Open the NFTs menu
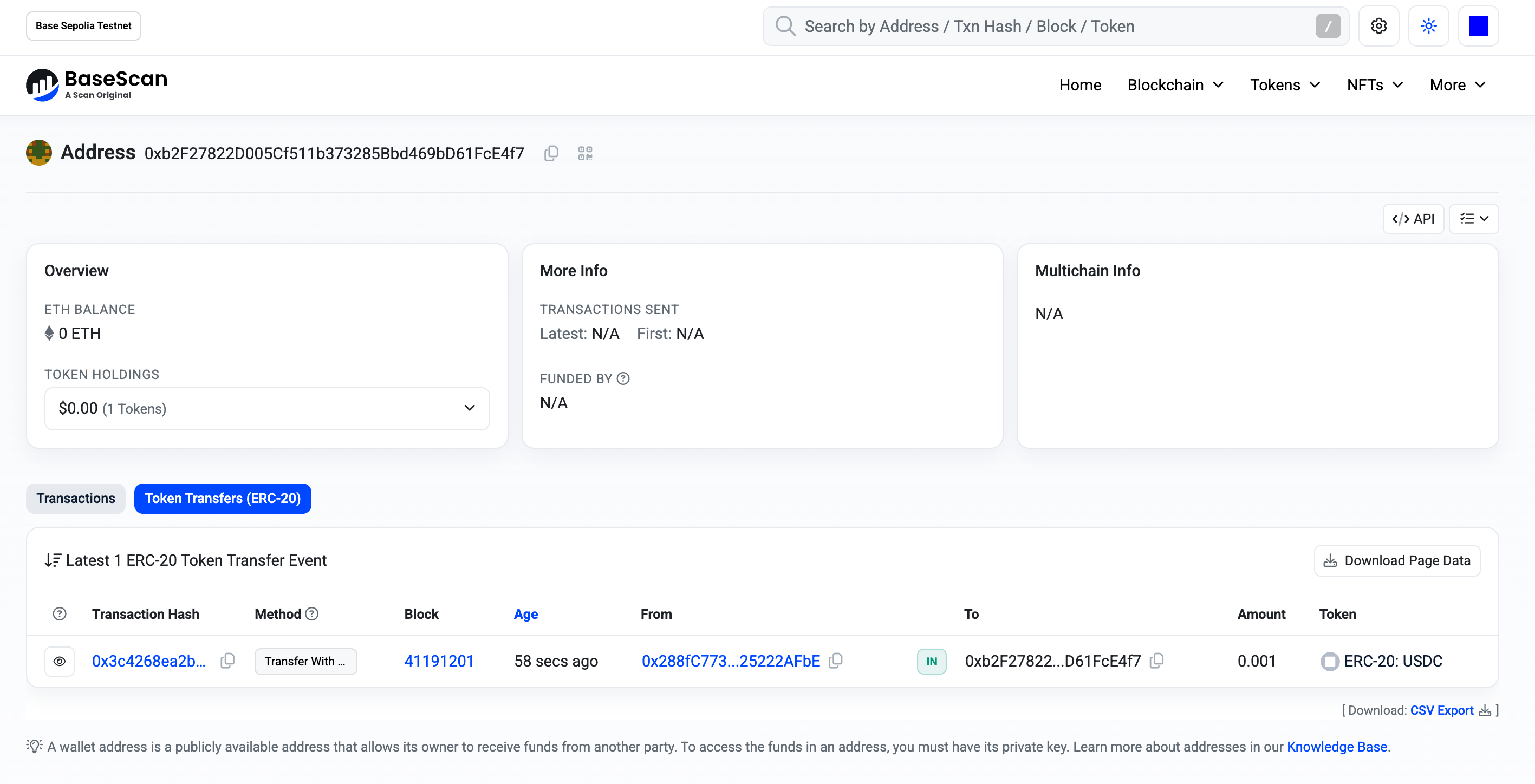1535x784 pixels. click(1375, 85)
